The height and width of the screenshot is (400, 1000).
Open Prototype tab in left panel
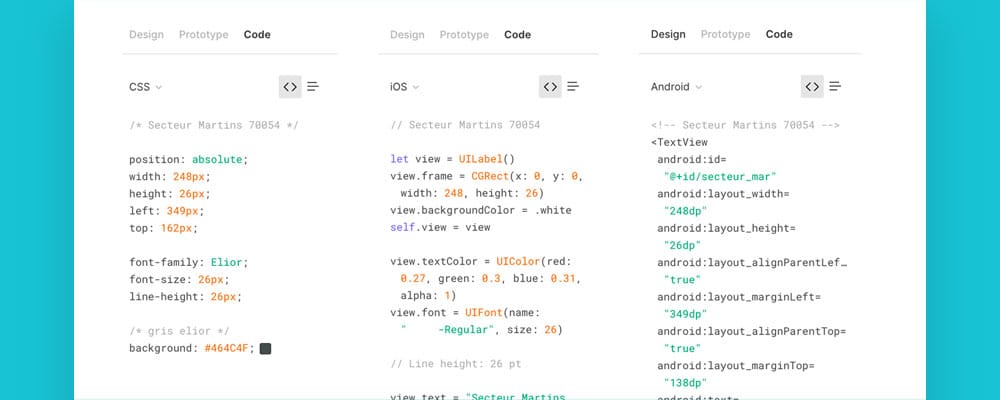203,34
